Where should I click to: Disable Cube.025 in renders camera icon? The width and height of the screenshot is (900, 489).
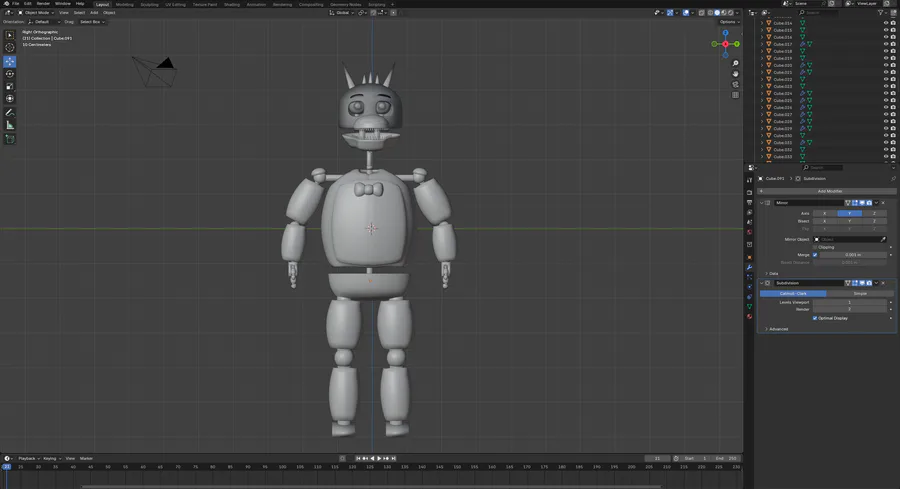click(893, 100)
